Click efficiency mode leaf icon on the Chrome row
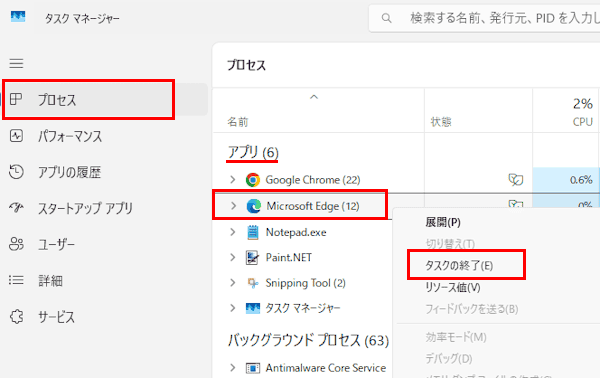The width and height of the screenshot is (600, 378). tap(515, 179)
